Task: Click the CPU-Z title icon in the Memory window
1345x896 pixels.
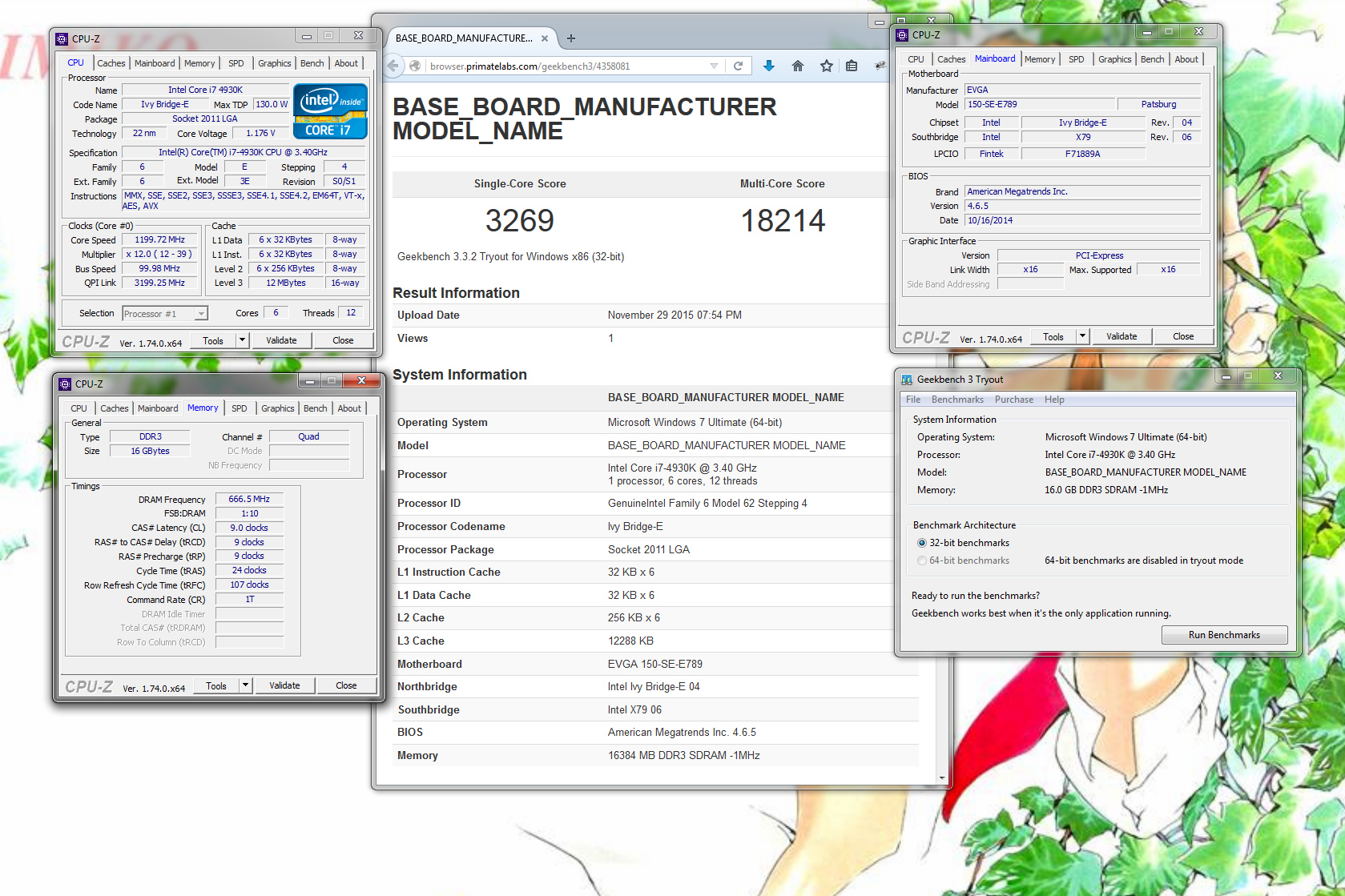Action: pos(66,384)
